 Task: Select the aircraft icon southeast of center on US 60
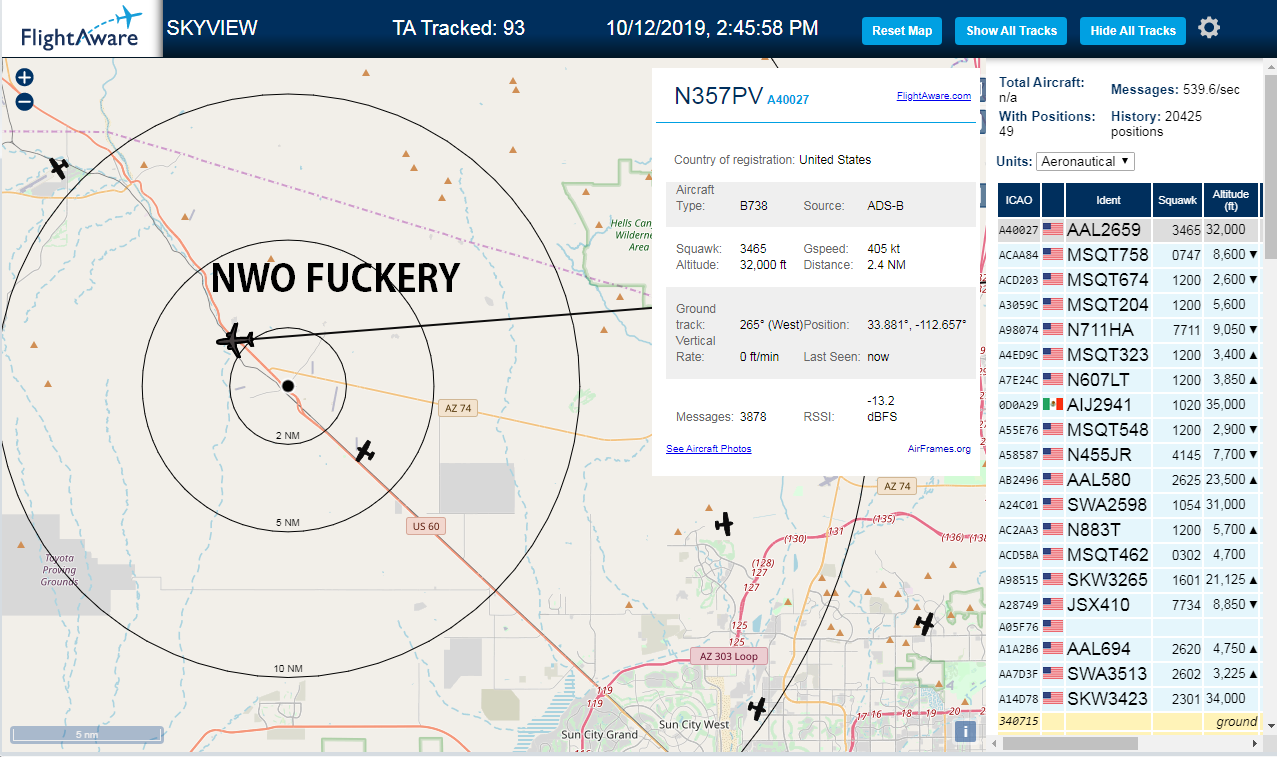(365, 451)
